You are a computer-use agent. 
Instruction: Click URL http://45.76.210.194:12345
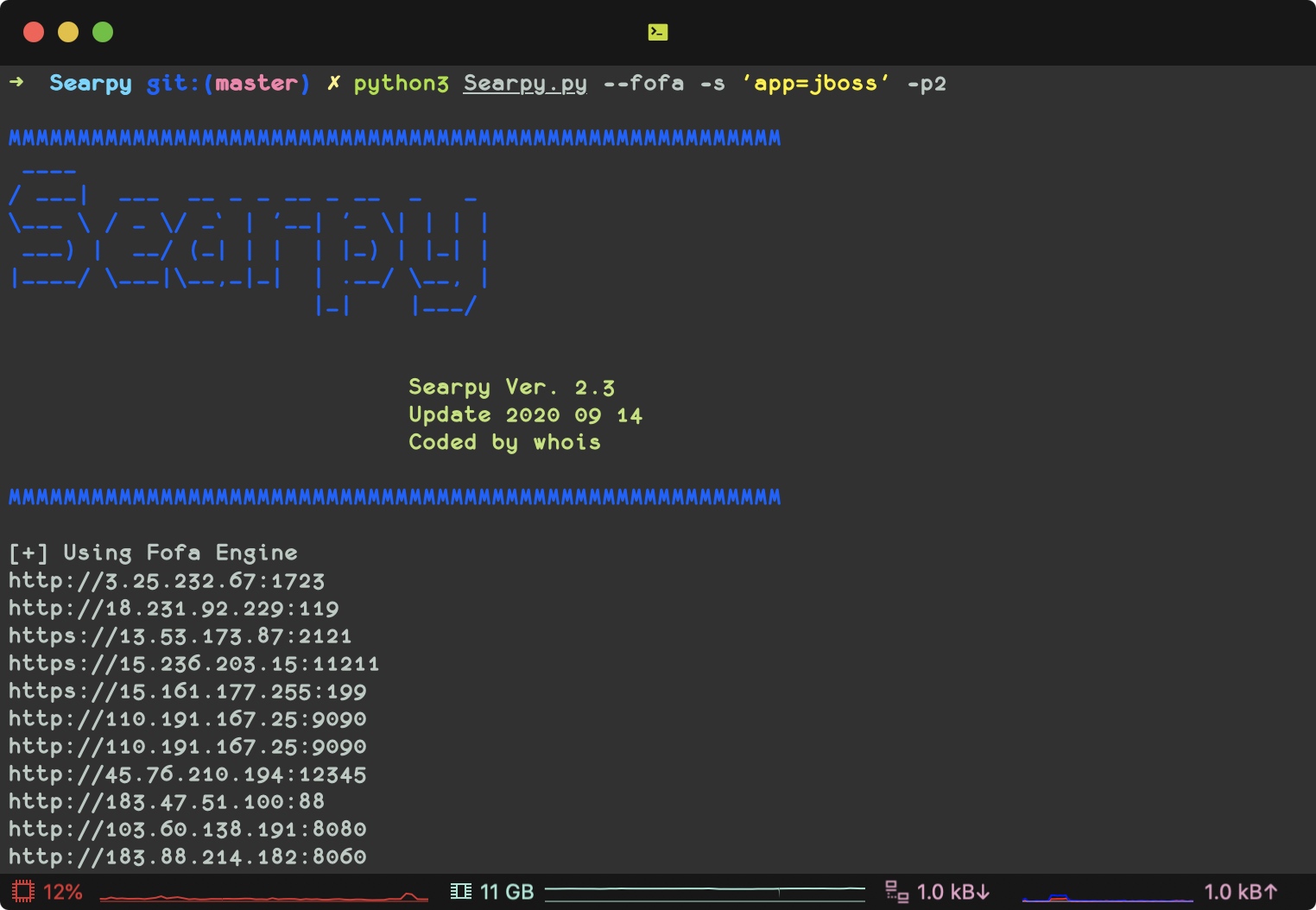point(187,774)
